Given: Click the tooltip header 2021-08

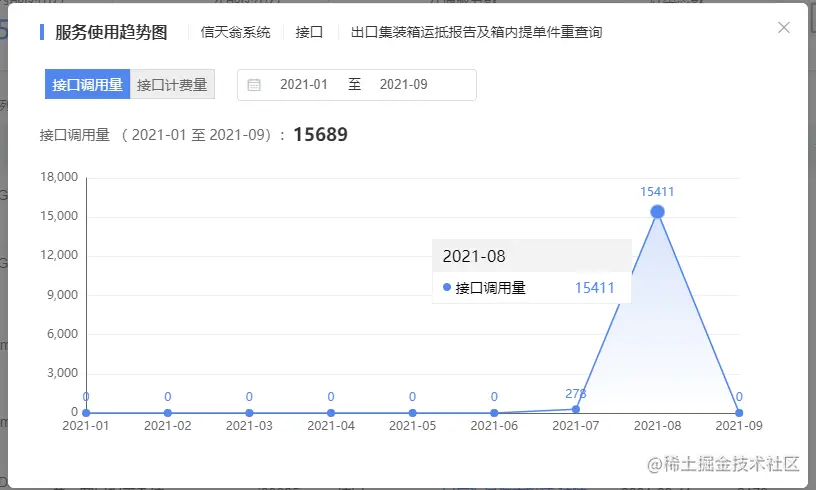Looking at the screenshot, I should coord(474,256).
